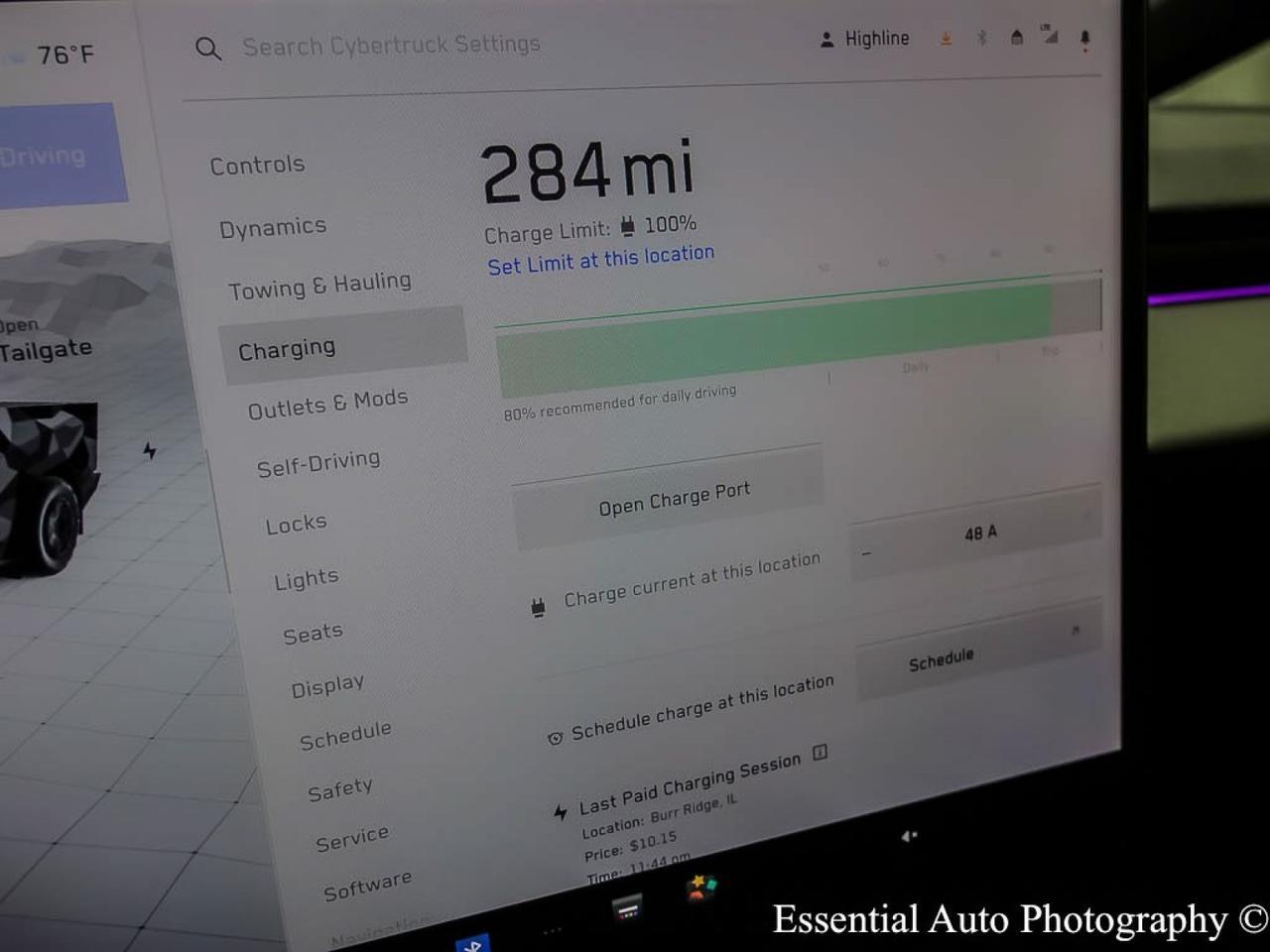Click the search magnifier icon
Viewport: 1270px width, 952px height.
[208, 48]
